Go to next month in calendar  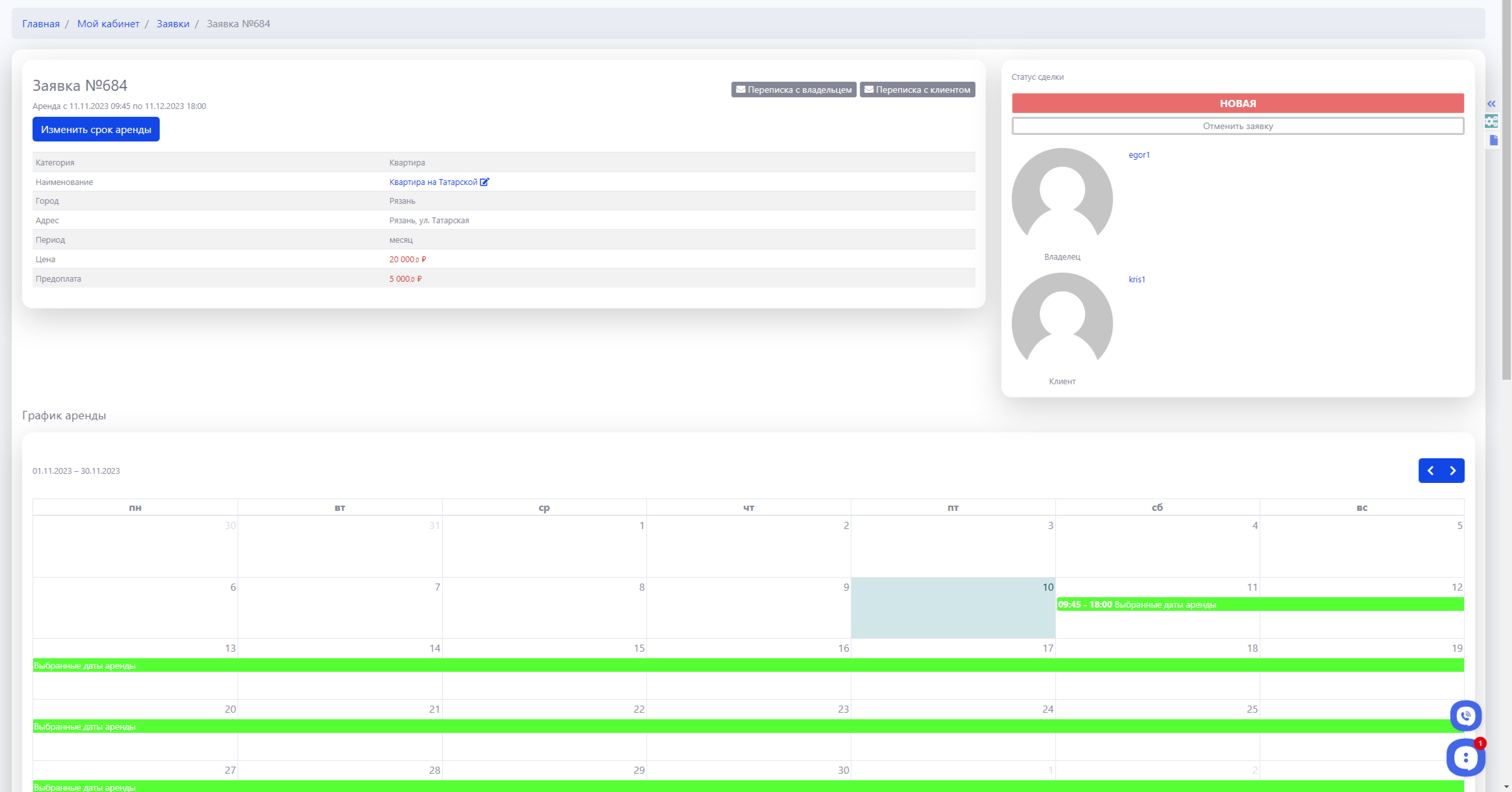click(1453, 471)
